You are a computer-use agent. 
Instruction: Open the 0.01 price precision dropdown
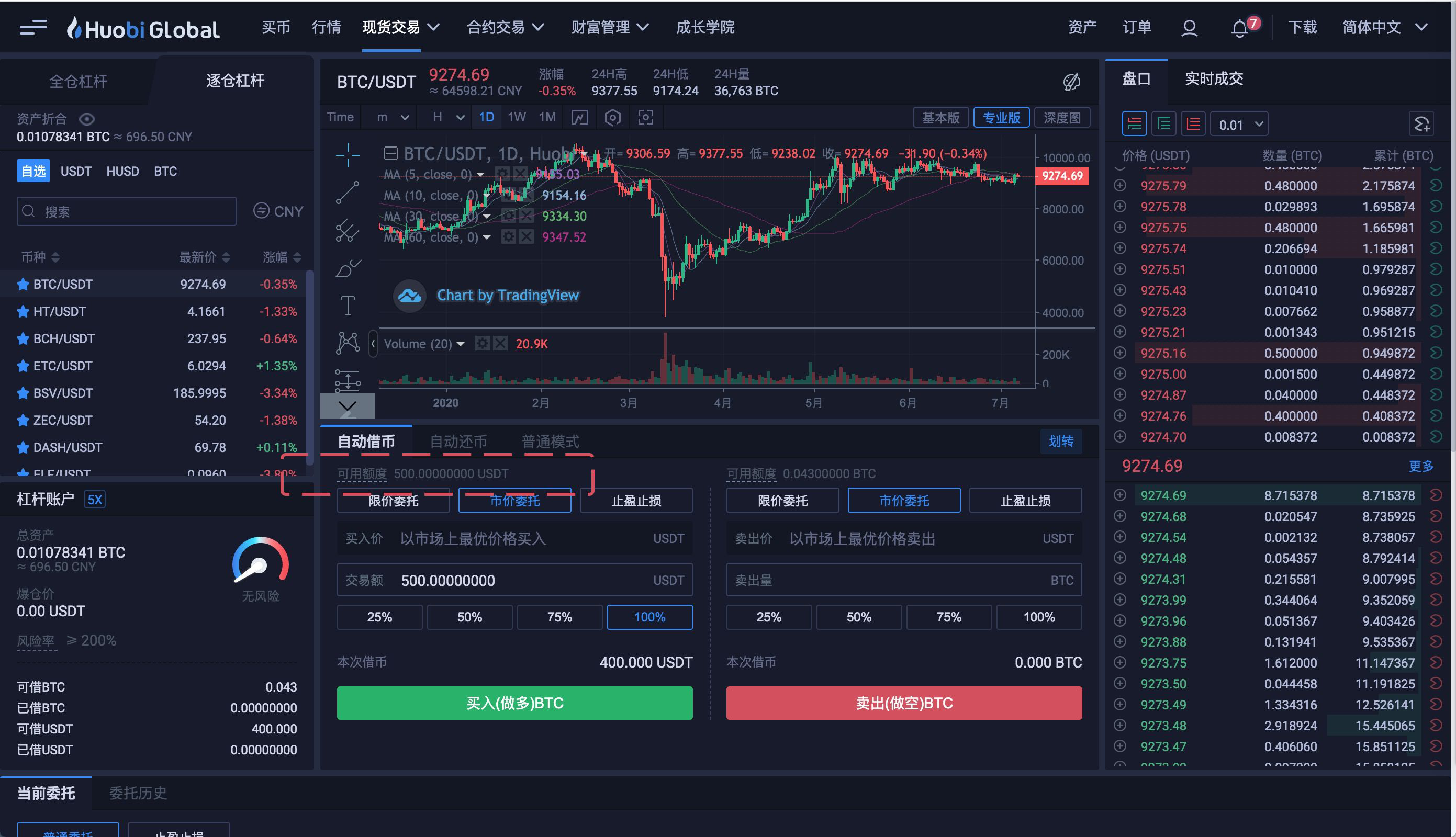tap(1239, 124)
